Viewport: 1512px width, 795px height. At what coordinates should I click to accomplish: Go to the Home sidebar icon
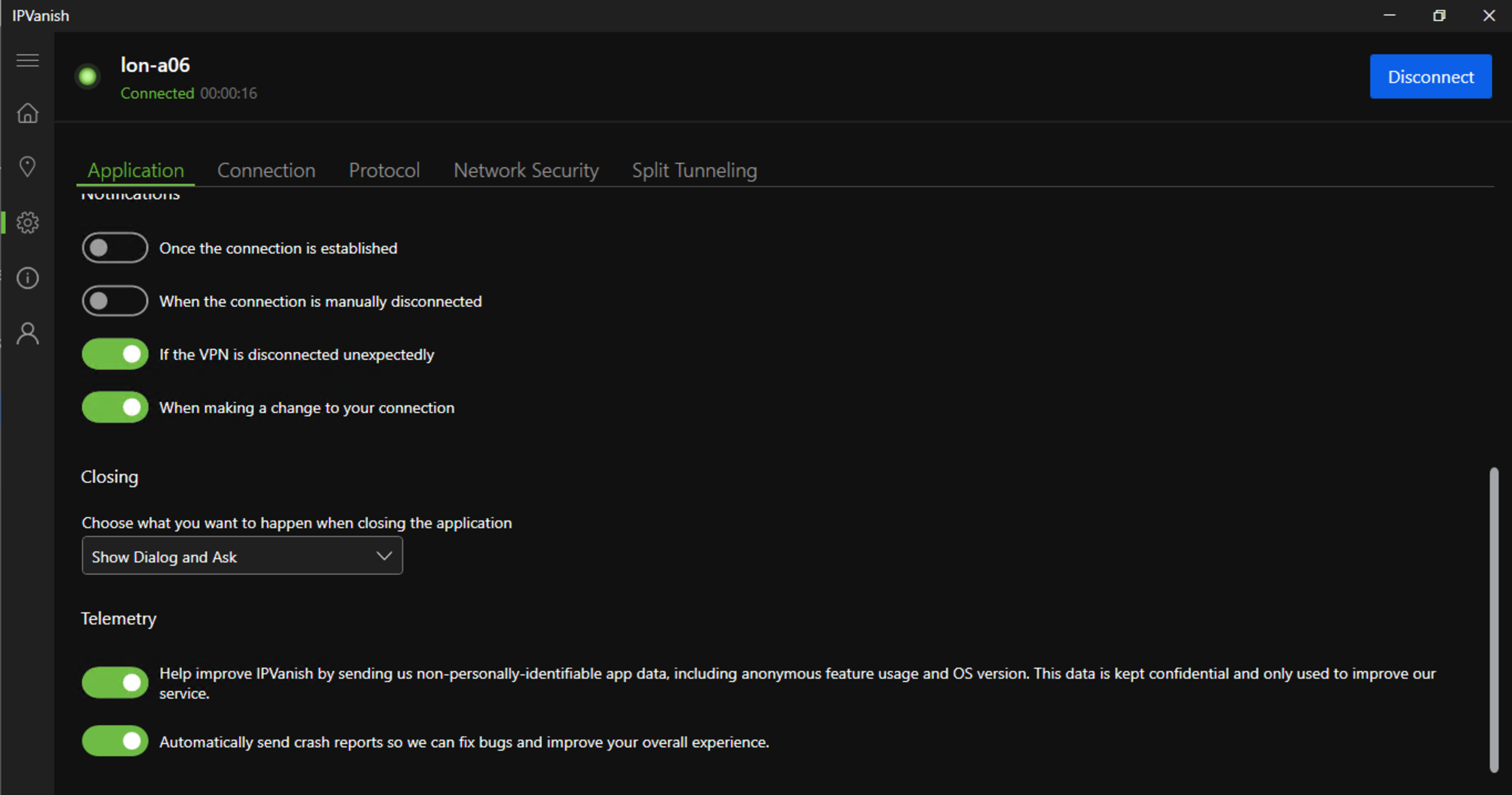click(x=28, y=113)
